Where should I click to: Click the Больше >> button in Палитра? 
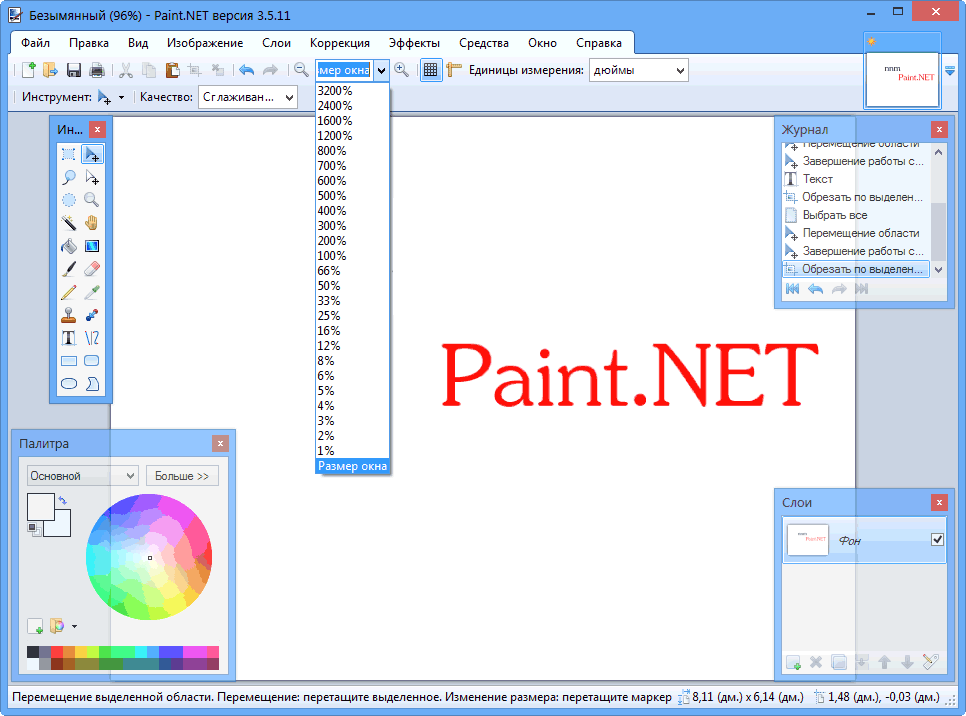coord(182,475)
